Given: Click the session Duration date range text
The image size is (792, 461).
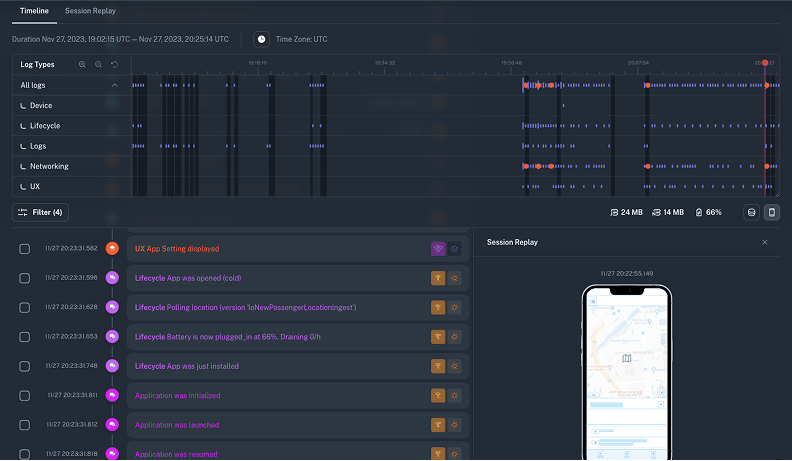Looking at the screenshot, I should (120, 39).
